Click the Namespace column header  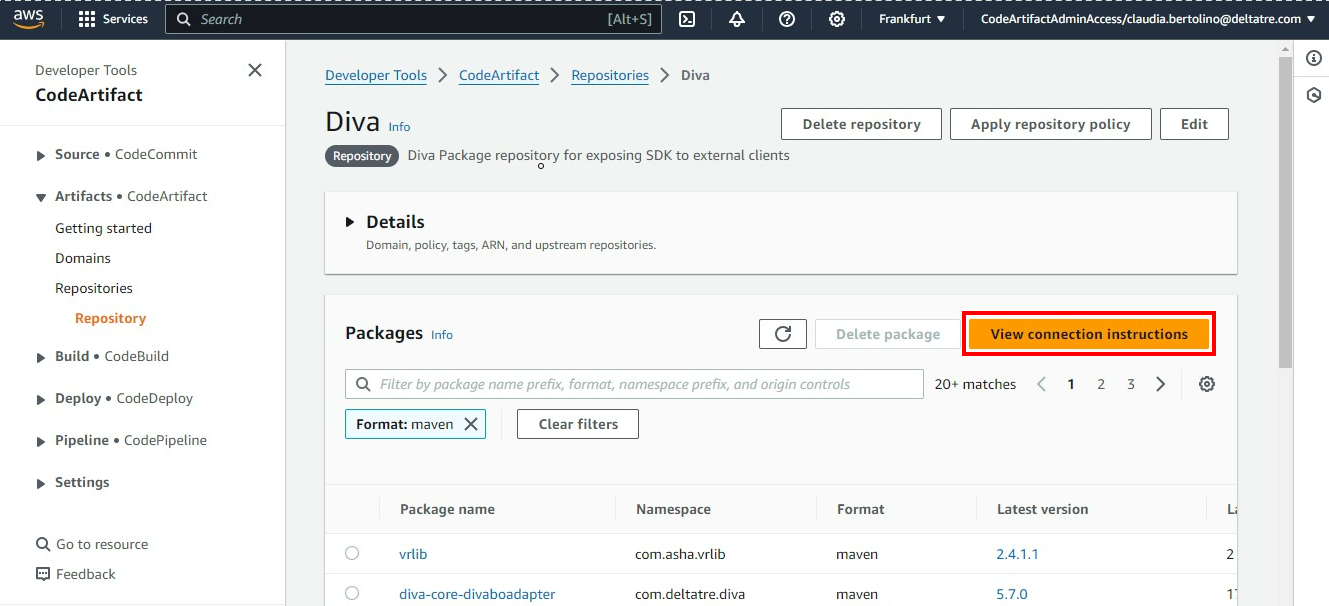[x=673, y=509]
